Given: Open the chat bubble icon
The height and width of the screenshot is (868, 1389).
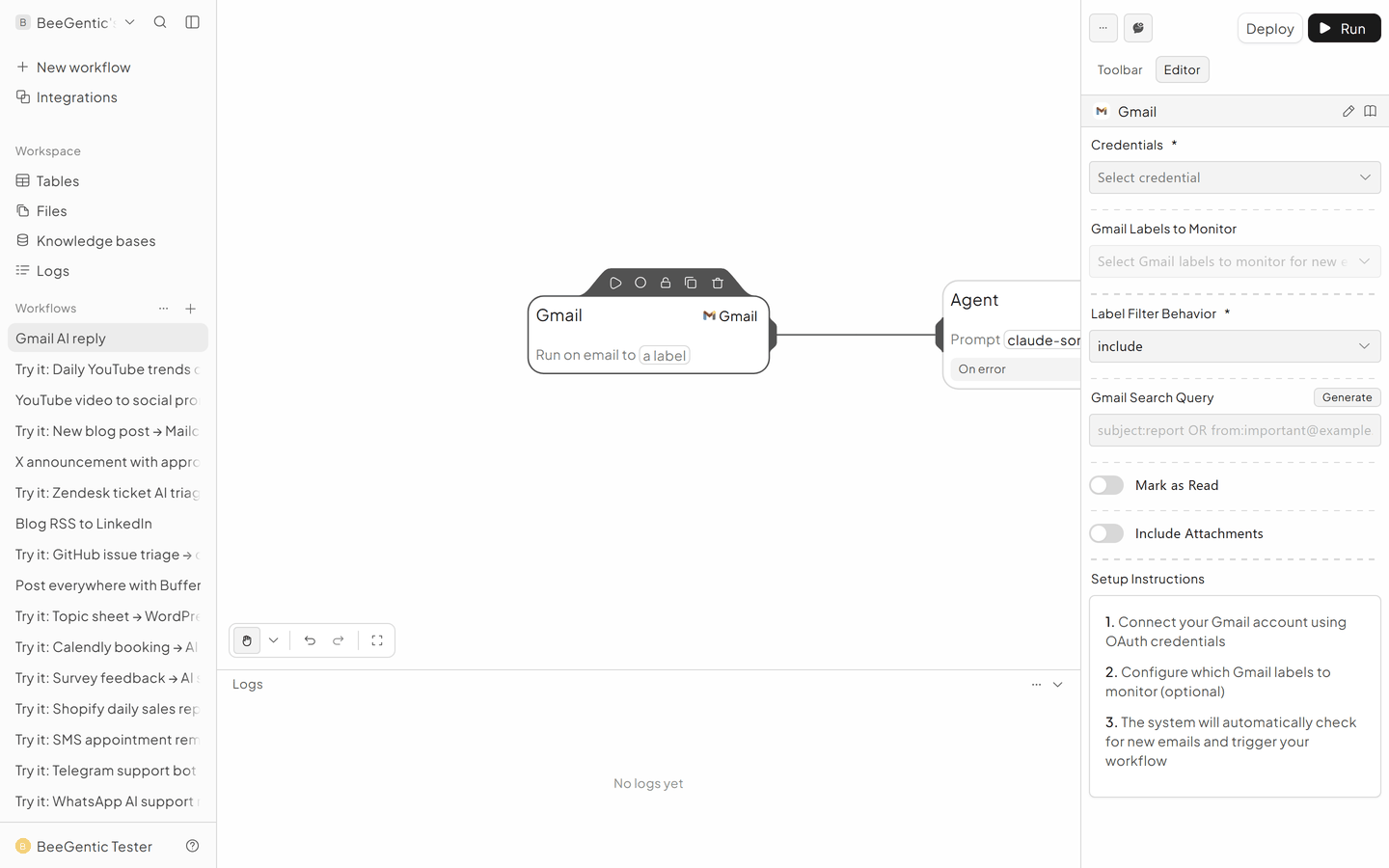Looking at the screenshot, I should click(x=1138, y=28).
